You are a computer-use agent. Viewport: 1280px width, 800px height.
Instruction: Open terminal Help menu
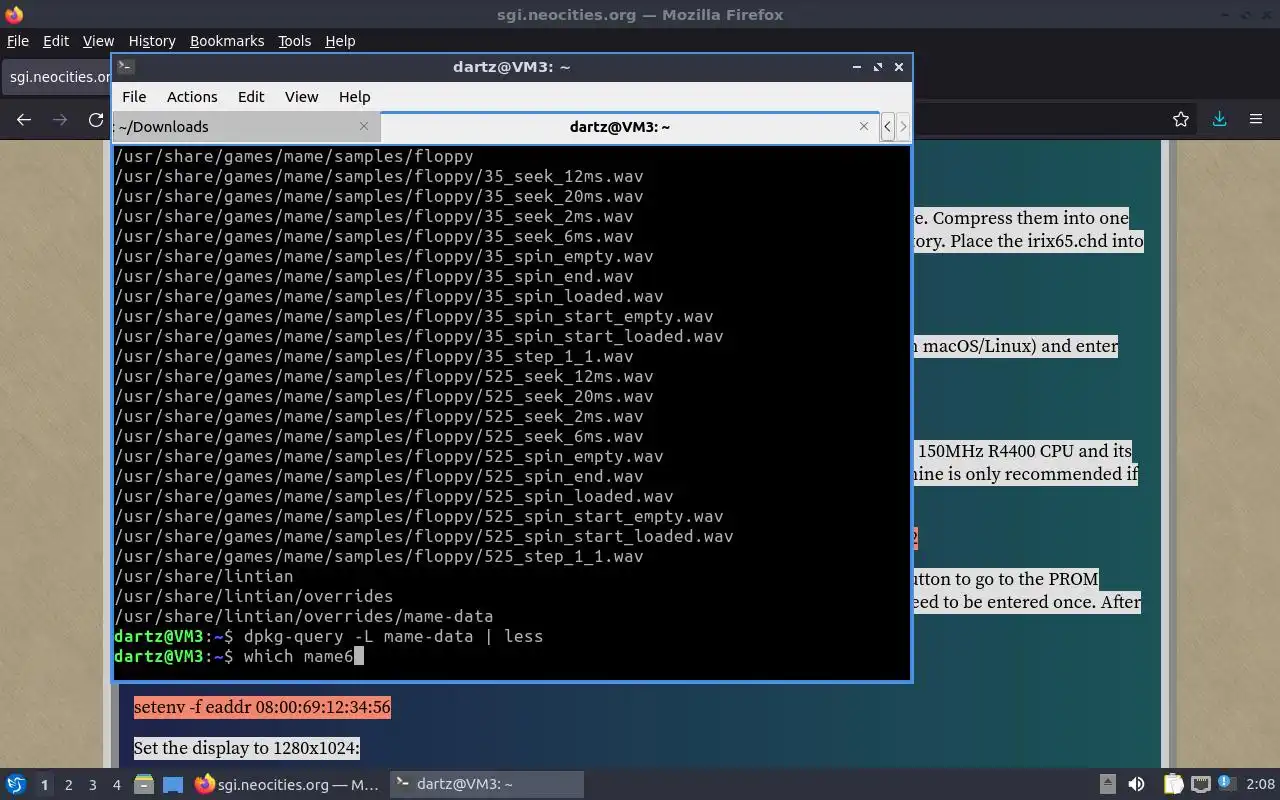pos(354,97)
